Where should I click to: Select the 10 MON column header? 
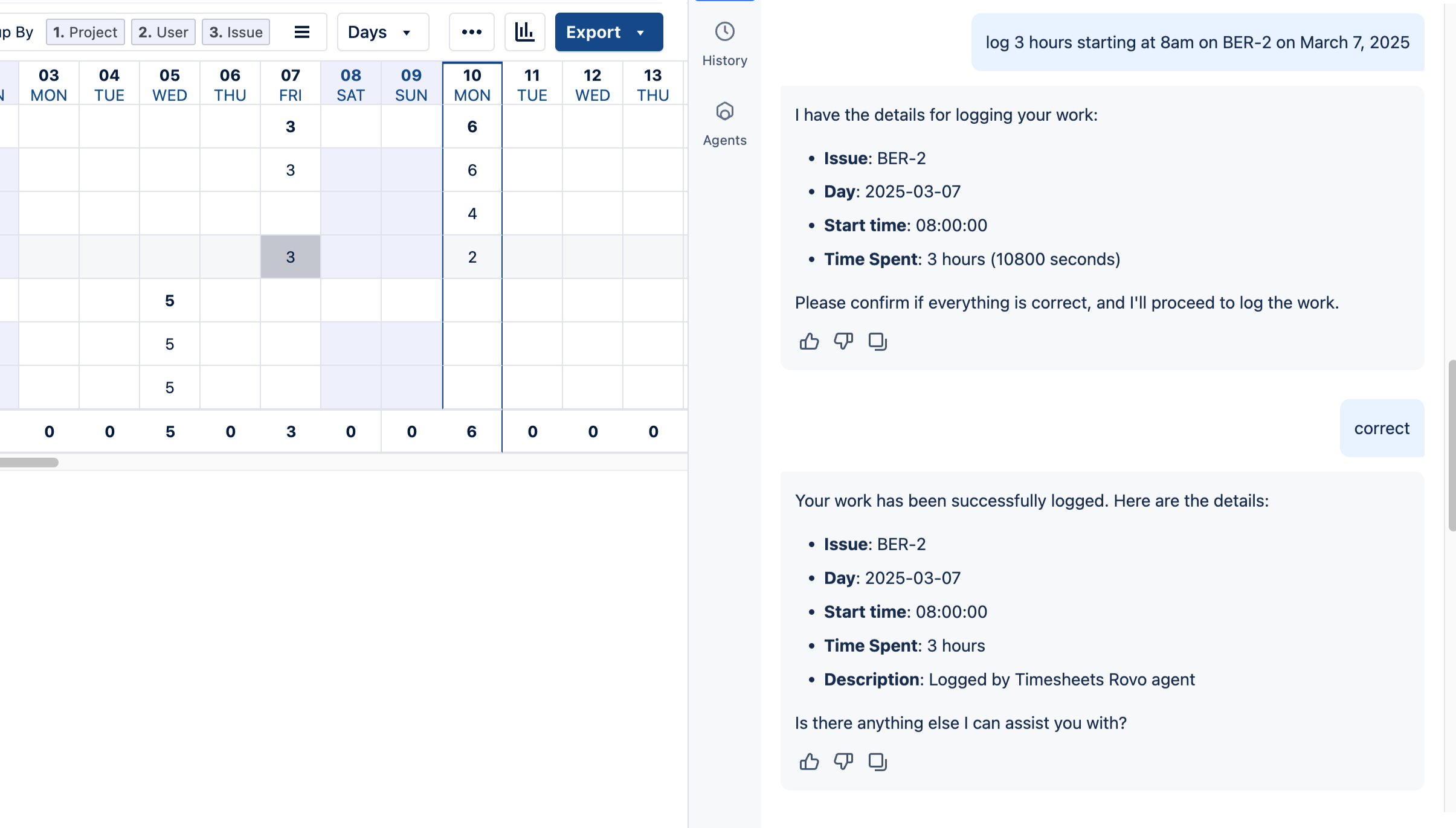[x=472, y=85]
